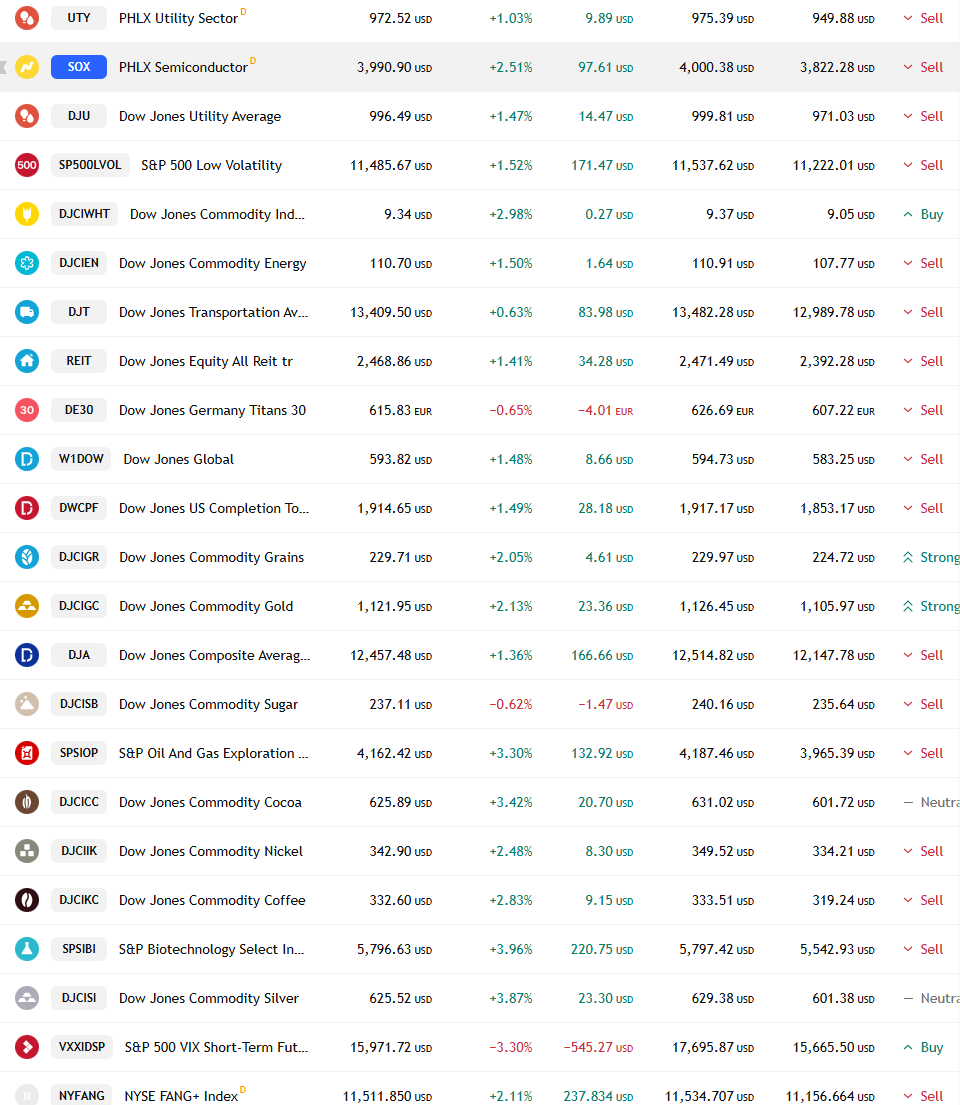Open the DJCIKC ticker badge
Screen dimensions: 960x1105
click(79, 899)
